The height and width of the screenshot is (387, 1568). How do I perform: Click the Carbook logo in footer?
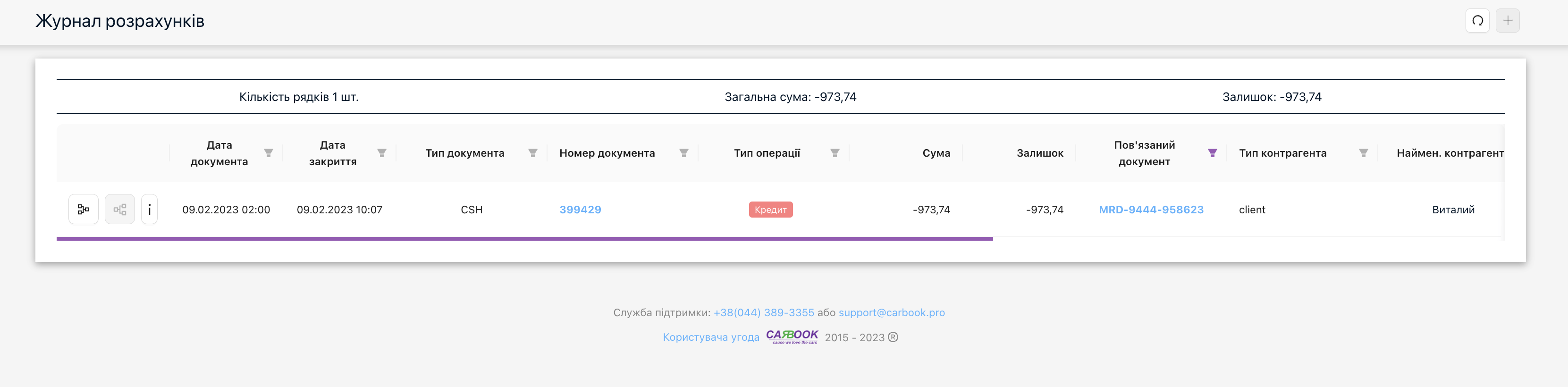(791, 337)
